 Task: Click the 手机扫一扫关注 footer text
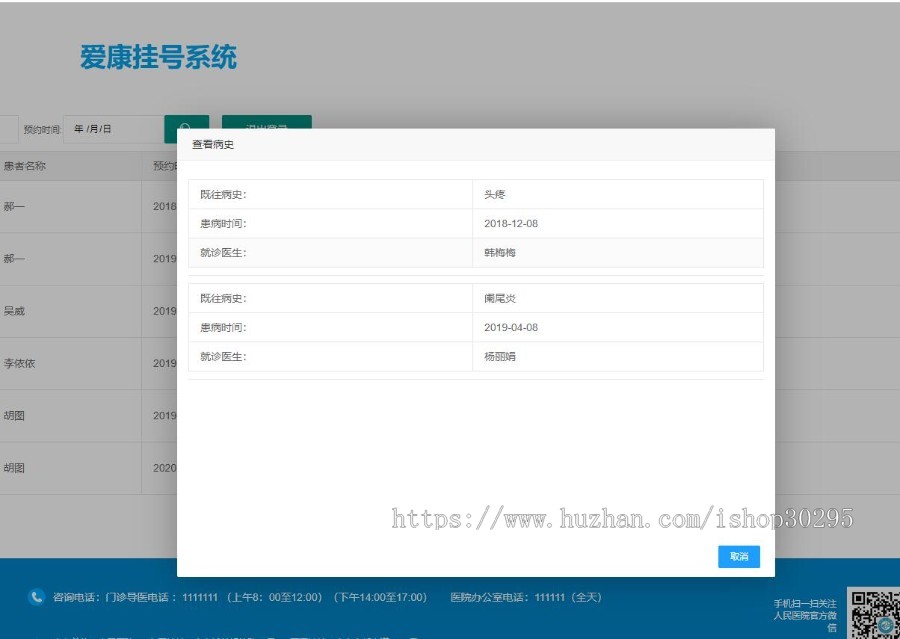click(805, 603)
